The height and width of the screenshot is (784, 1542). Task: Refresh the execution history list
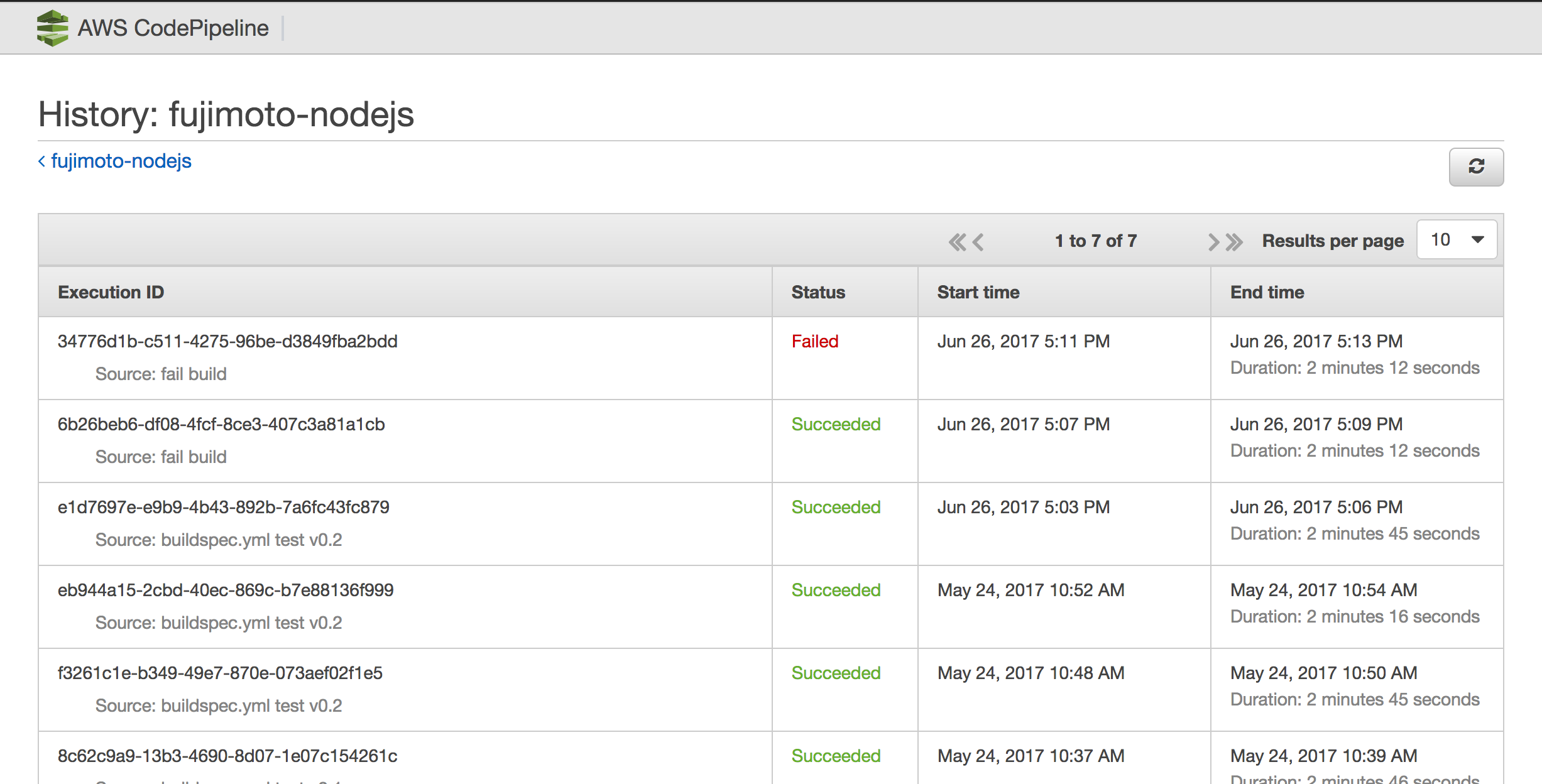click(1476, 166)
